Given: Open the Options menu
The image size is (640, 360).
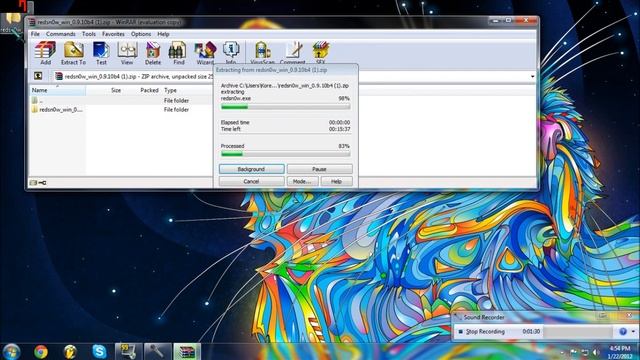Looking at the screenshot, I should (141, 34).
